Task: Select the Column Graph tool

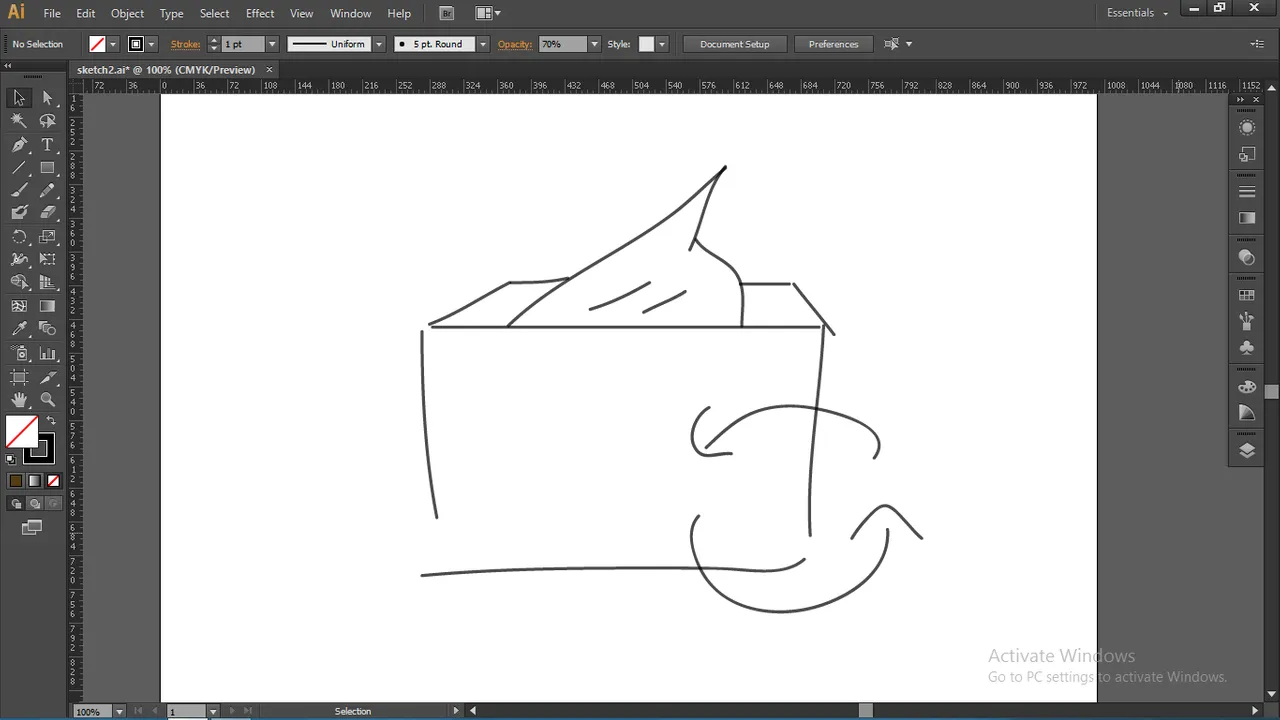Action: pos(47,354)
